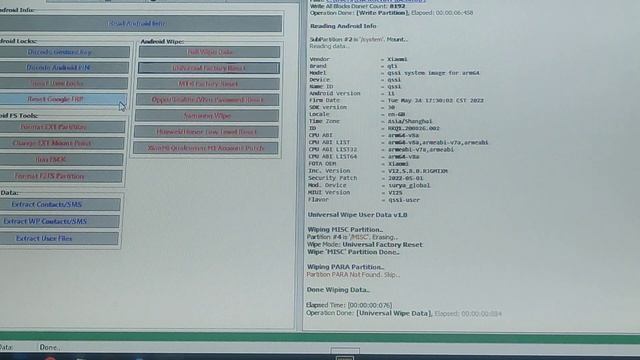Start Reset Google FRP
Screen dimensions: 640x360
63,99
